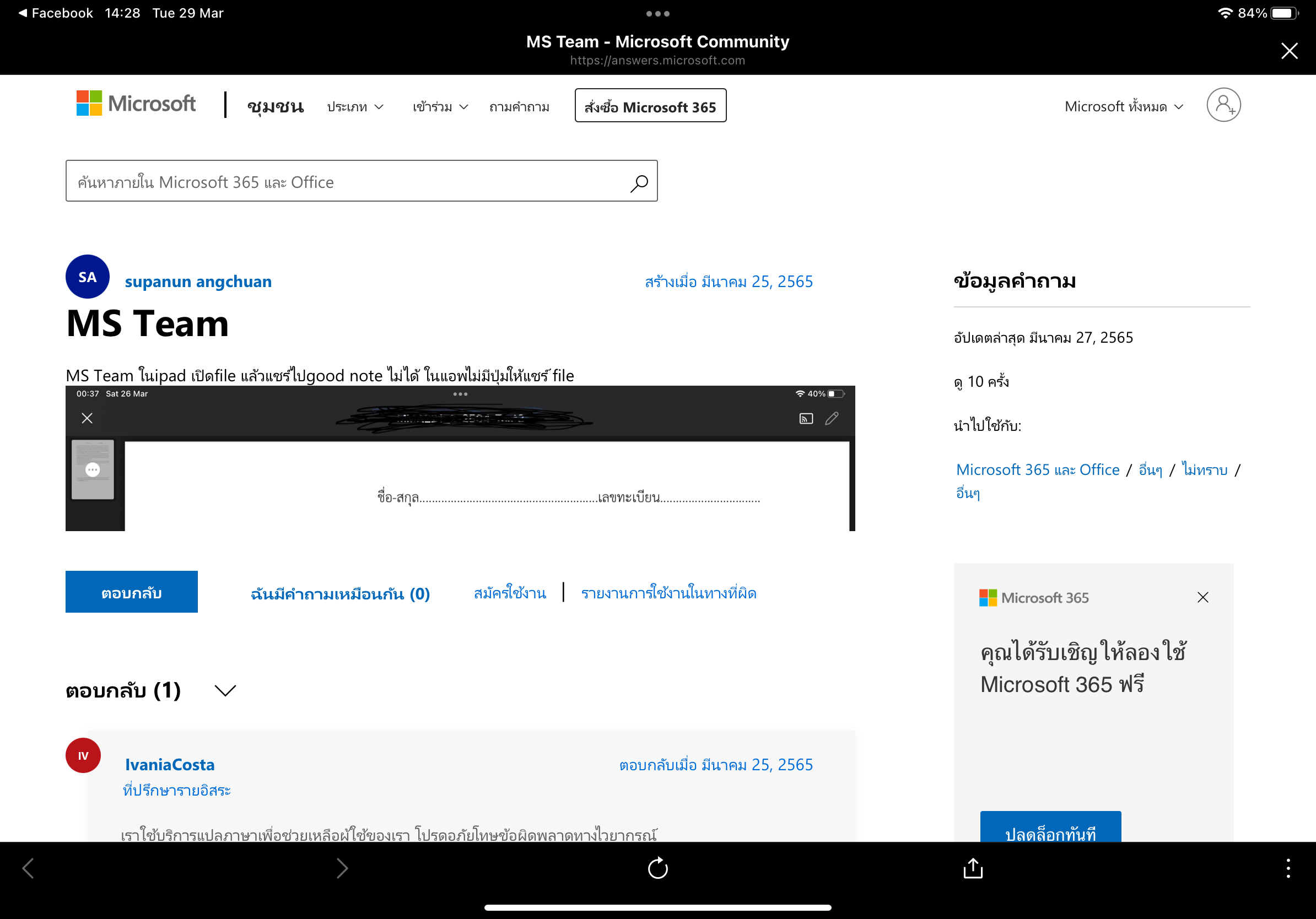This screenshot has height=919, width=1316.
Task: Tap the share icon in bottom bar
Action: [973, 868]
